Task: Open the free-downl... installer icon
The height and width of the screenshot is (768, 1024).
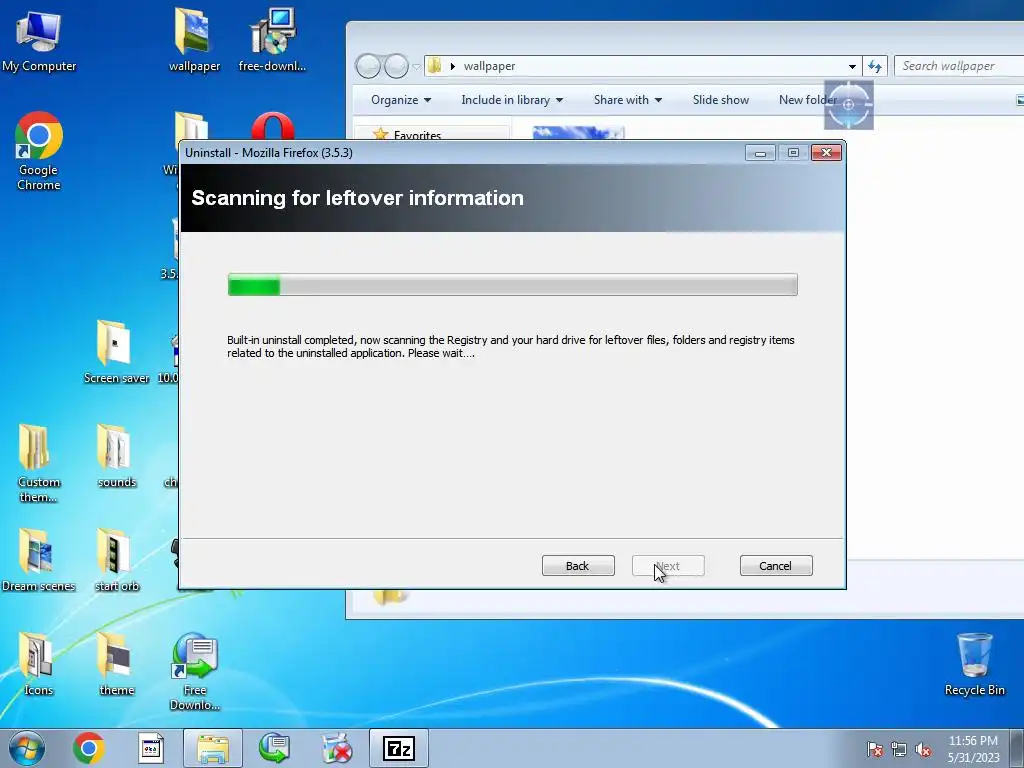Action: coord(272,40)
